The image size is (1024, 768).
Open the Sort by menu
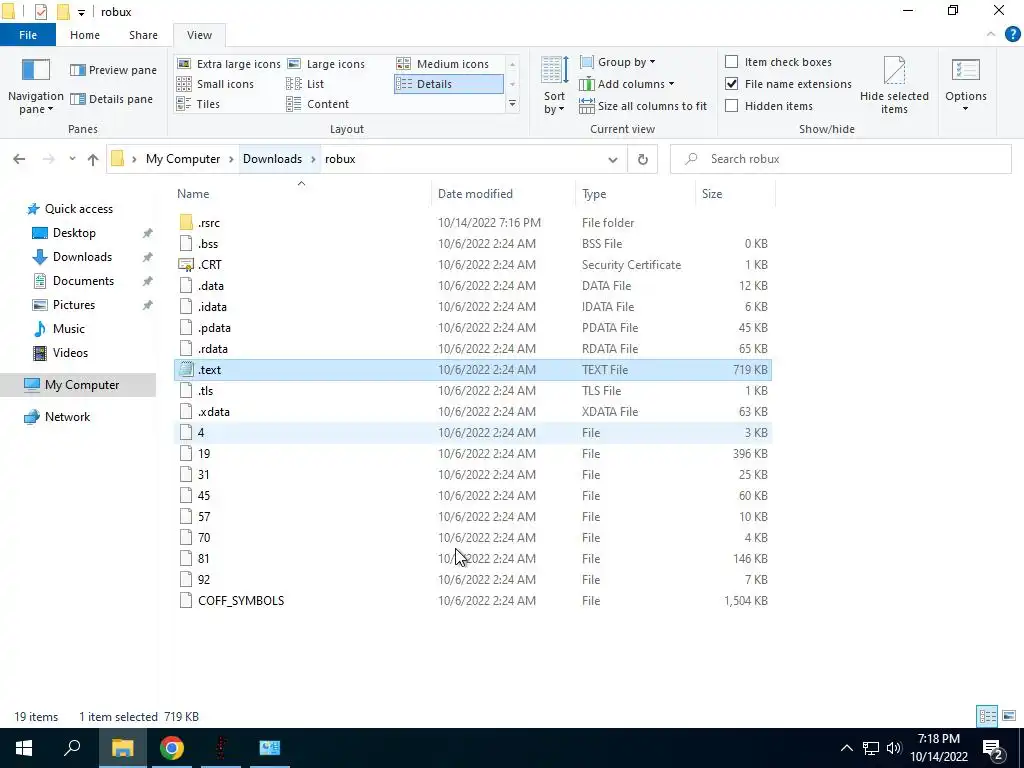[554, 86]
